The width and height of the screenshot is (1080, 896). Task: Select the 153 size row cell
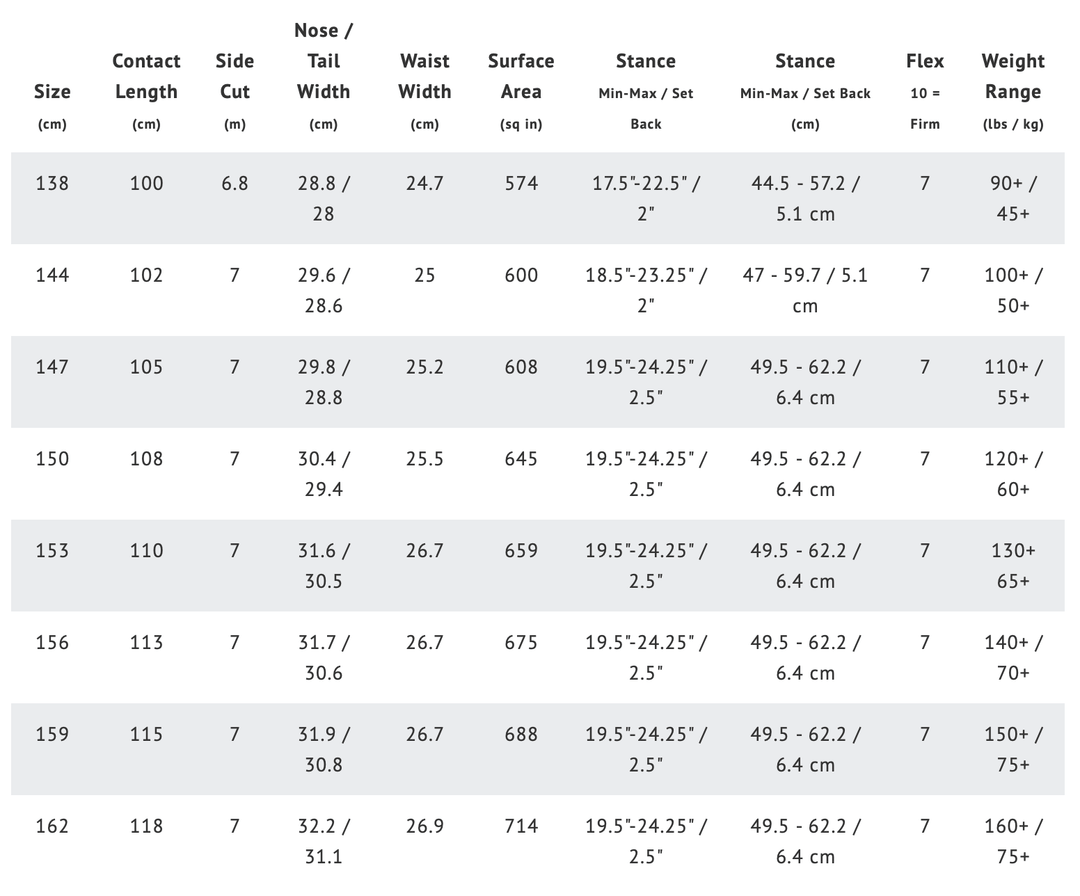(52, 550)
